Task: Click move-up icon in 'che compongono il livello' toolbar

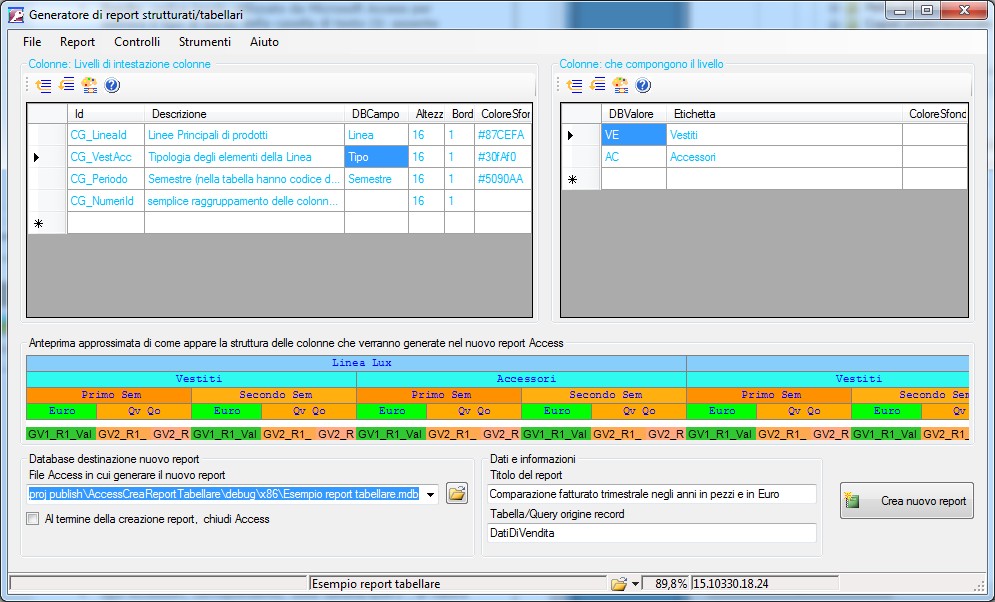Action: (x=574, y=85)
